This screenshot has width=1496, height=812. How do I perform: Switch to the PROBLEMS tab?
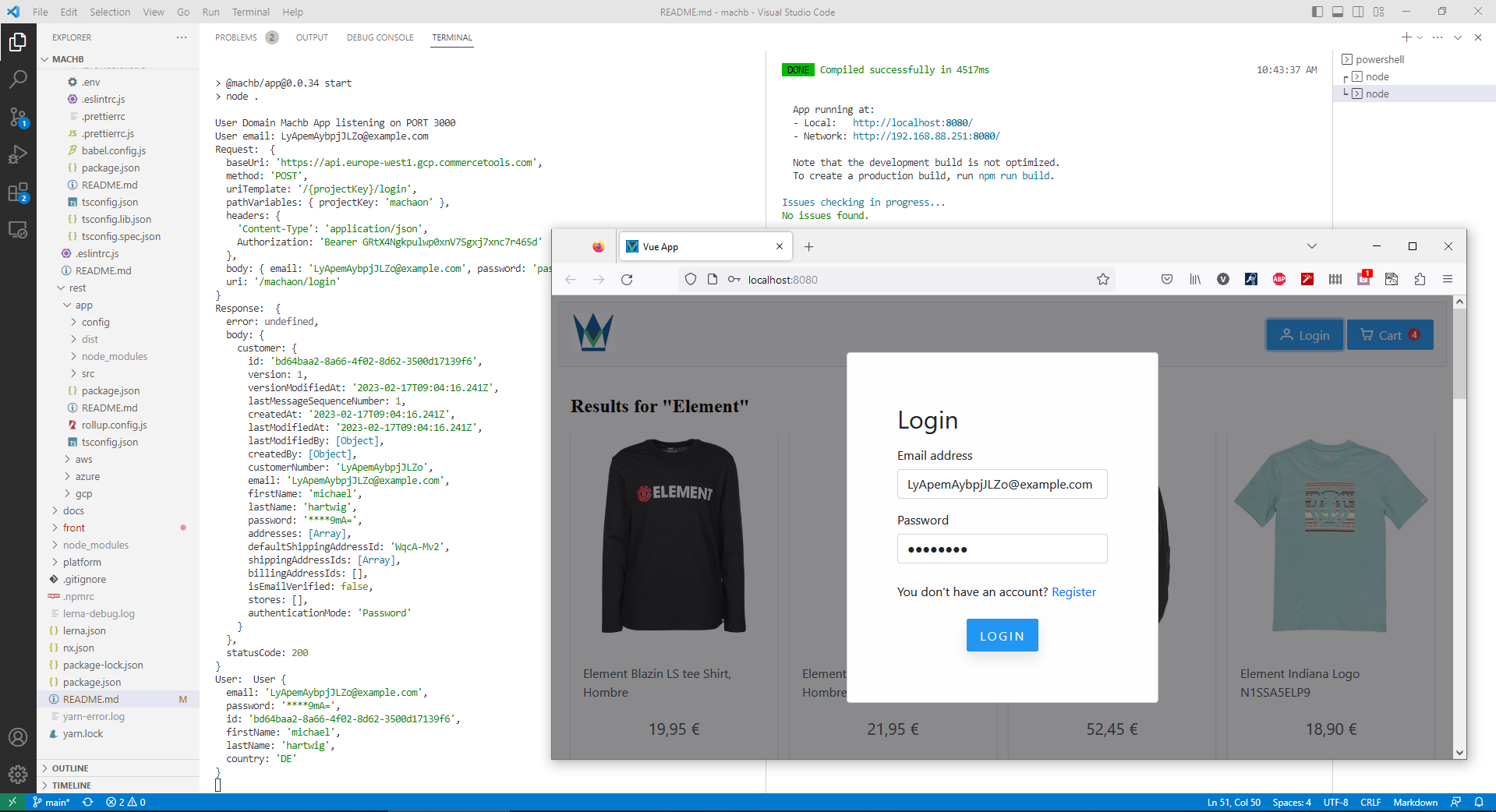[236, 37]
